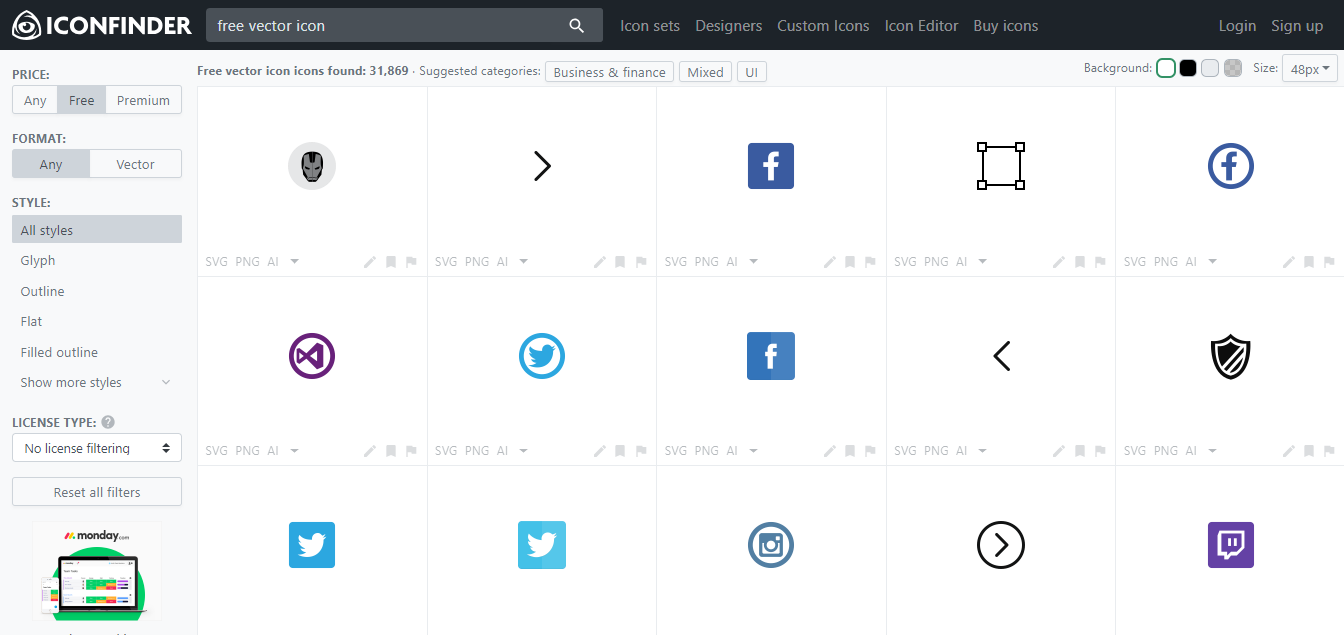This screenshot has width=1344, height=635.
Task: Switch format filter to Vector
Action: tap(135, 163)
